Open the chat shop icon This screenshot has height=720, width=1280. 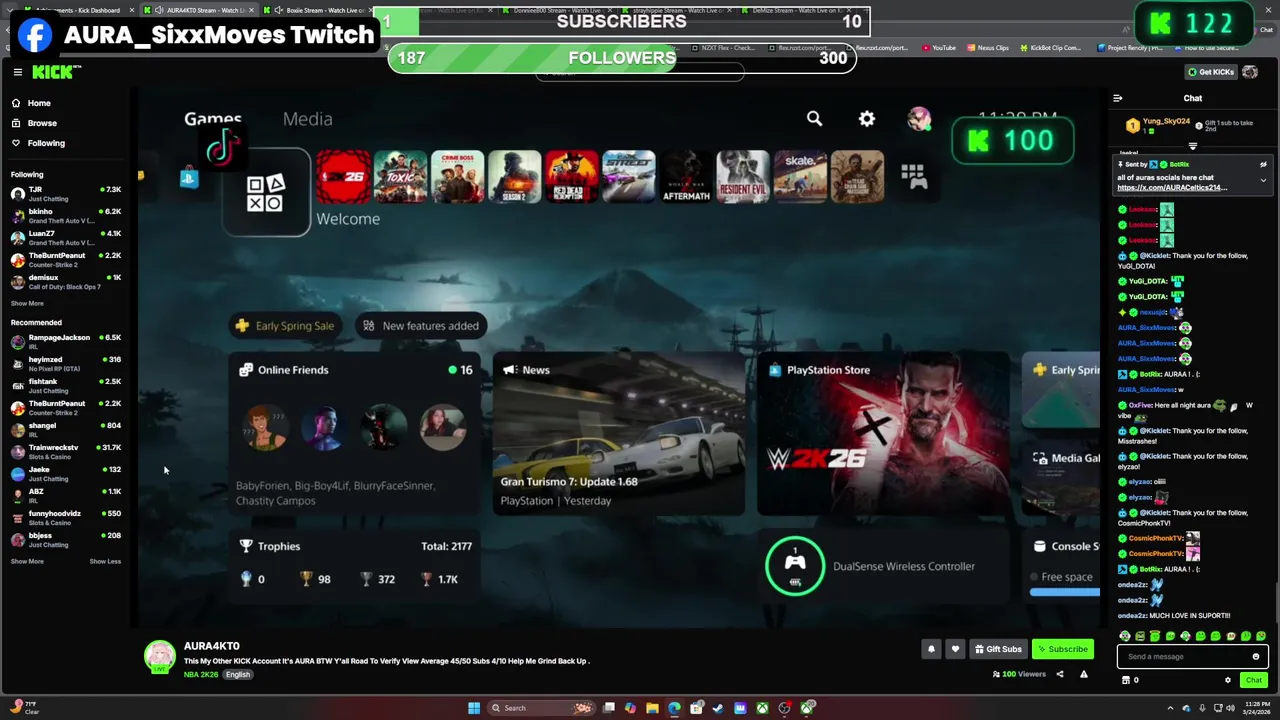point(1126,680)
